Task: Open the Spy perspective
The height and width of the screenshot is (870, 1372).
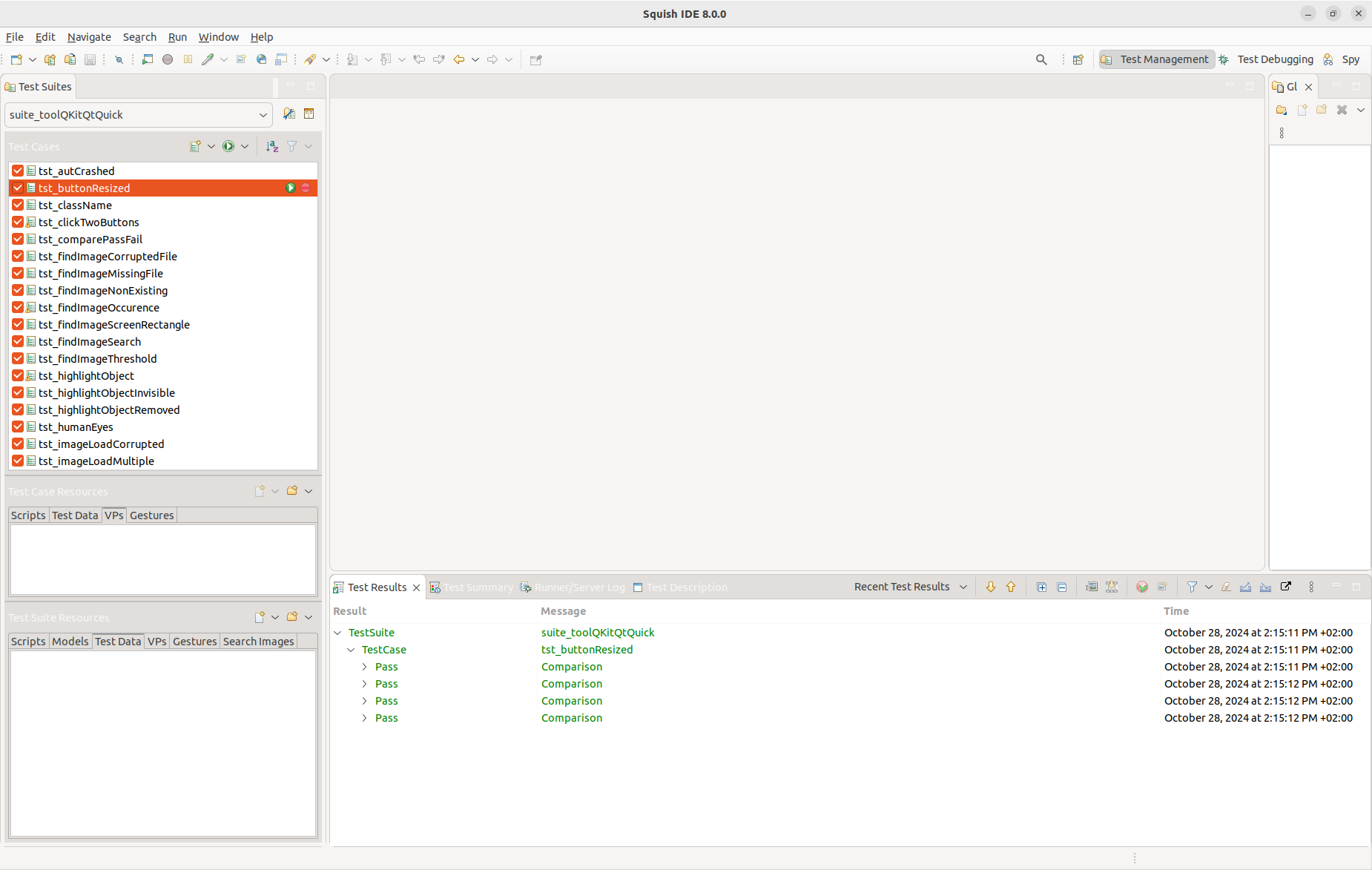Action: point(1350,59)
